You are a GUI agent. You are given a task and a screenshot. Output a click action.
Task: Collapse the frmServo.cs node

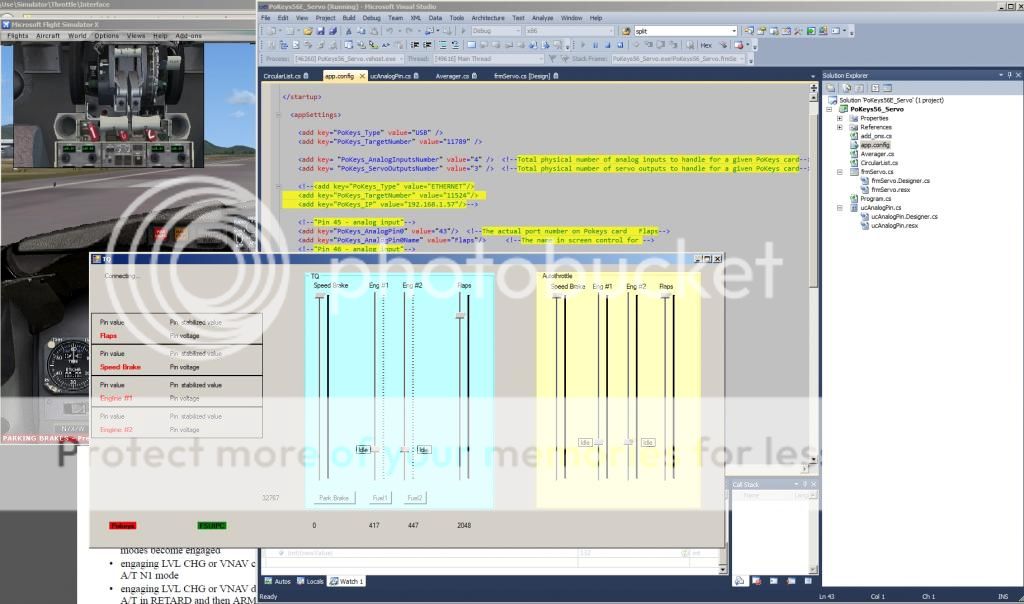pos(840,172)
